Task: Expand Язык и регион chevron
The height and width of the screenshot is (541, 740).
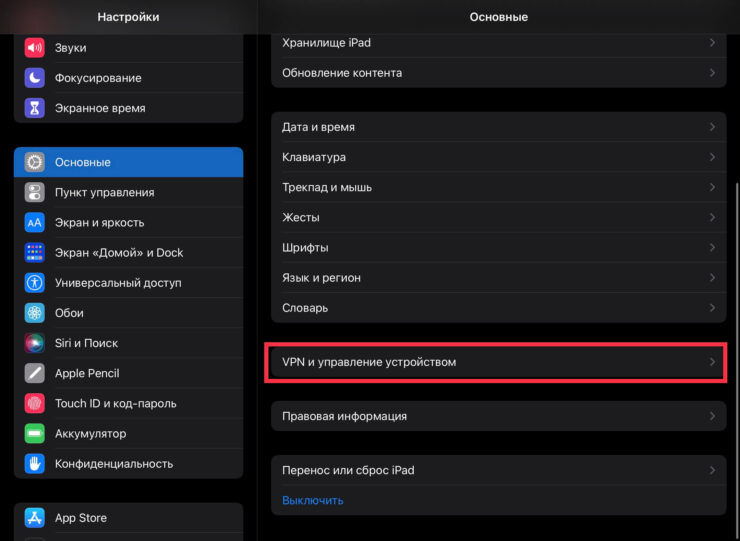Action: (x=712, y=278)
